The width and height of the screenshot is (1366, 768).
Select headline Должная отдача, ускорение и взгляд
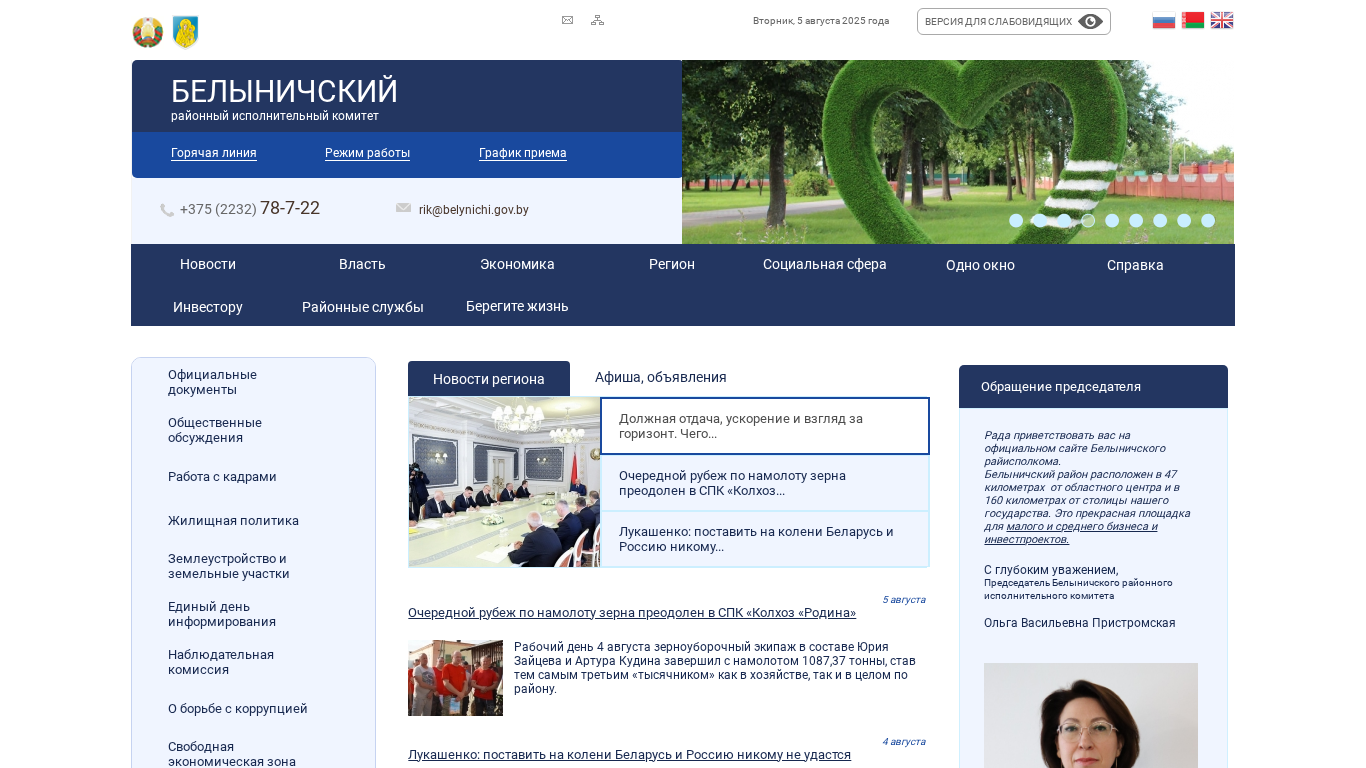coord(765,426)
